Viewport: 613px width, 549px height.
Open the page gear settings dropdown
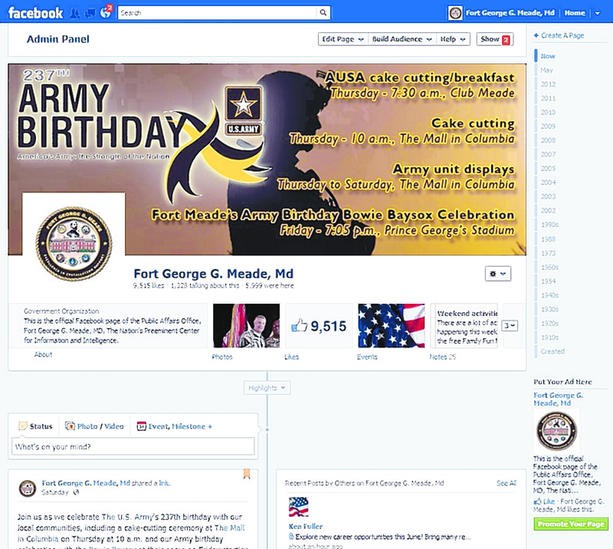[x=498, y=274]
